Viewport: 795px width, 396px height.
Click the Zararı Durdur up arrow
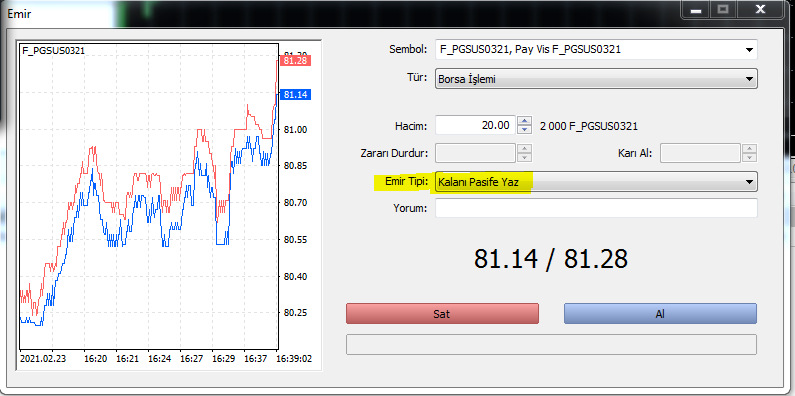(x=525, y=149)
